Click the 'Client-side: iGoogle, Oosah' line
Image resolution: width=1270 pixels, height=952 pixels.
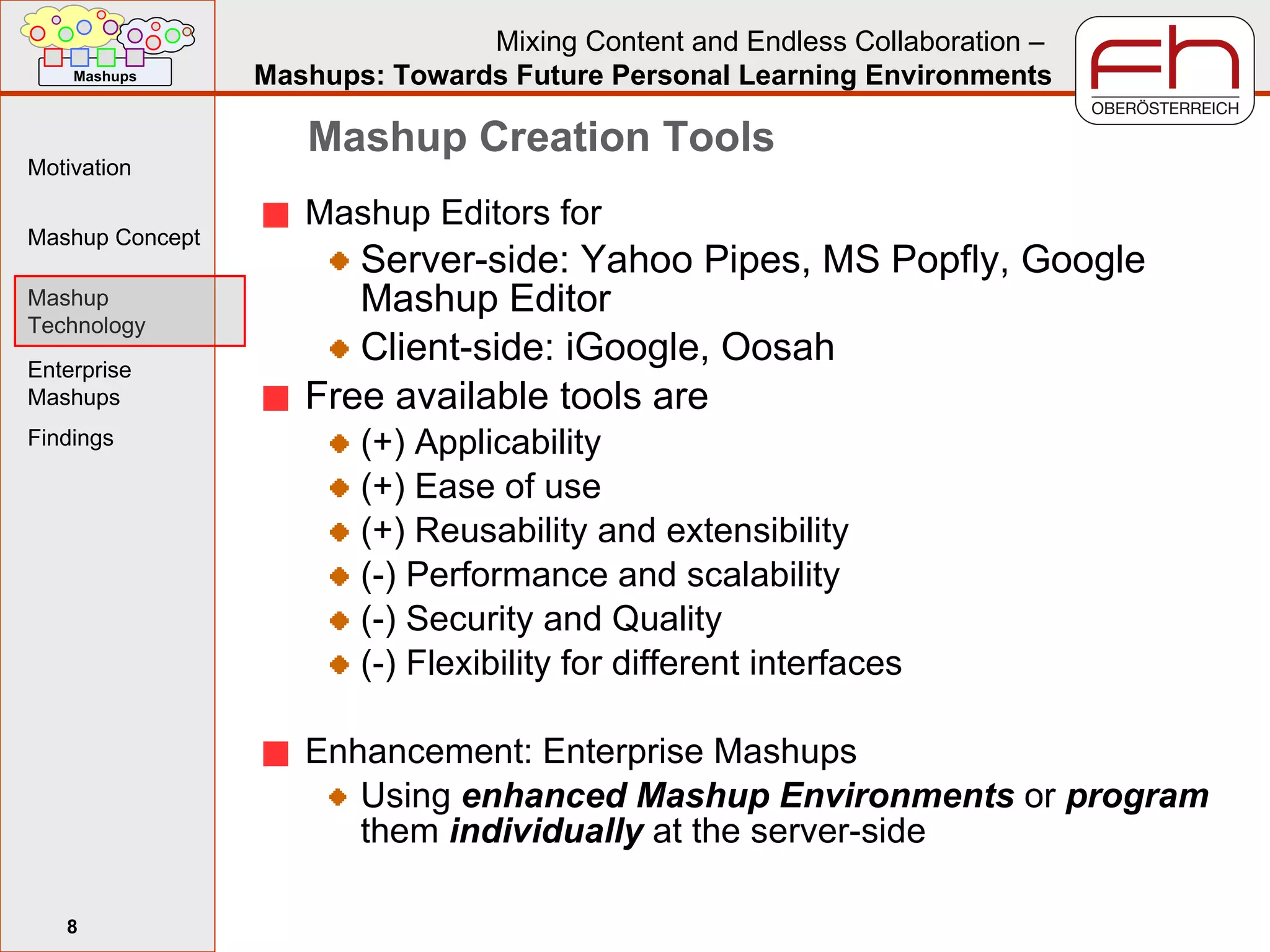coord(598,346)
